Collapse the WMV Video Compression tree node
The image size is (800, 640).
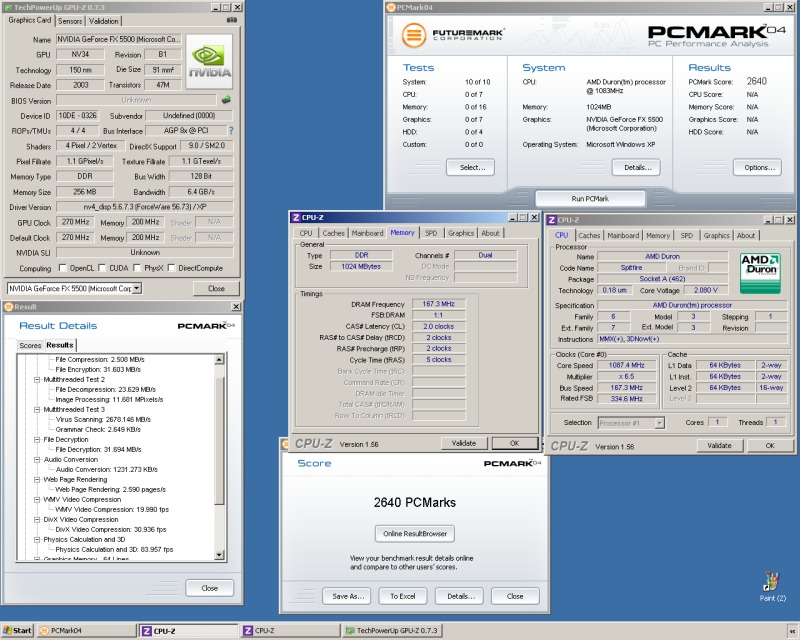pyautogui.click(x=37, y=500)
